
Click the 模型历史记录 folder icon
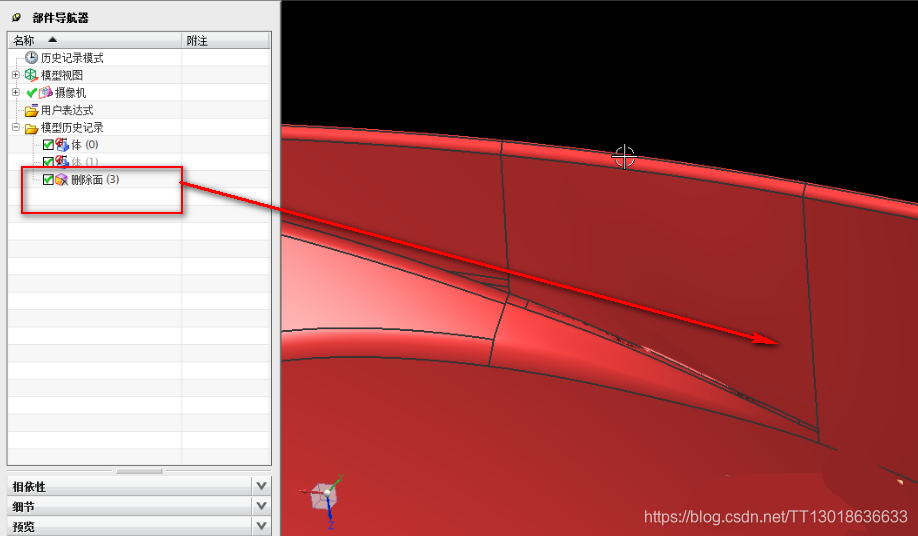tap(32, 128)
